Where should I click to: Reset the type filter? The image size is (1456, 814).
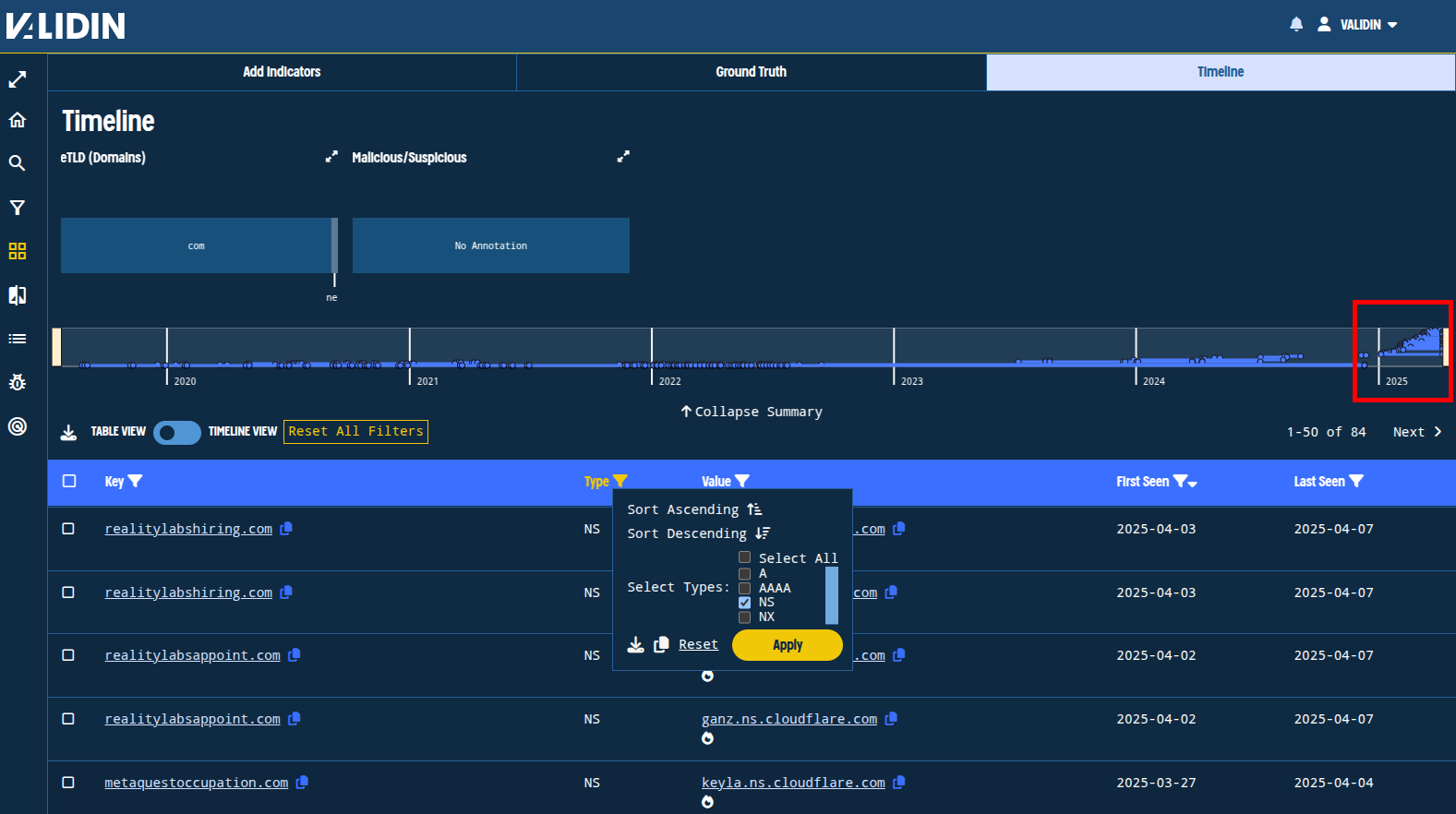click(698, 644)
